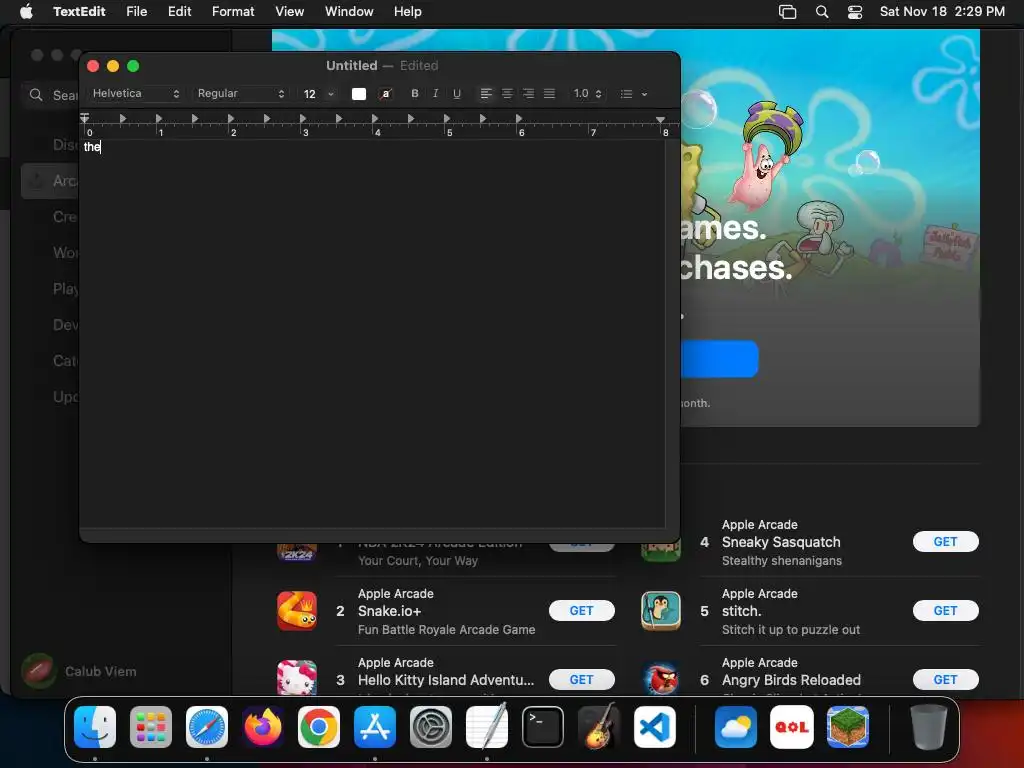This screenshot has width=1024, height=768.
Task: Click the blue button in Arcade banner
Action: click(x=719, y=359)
